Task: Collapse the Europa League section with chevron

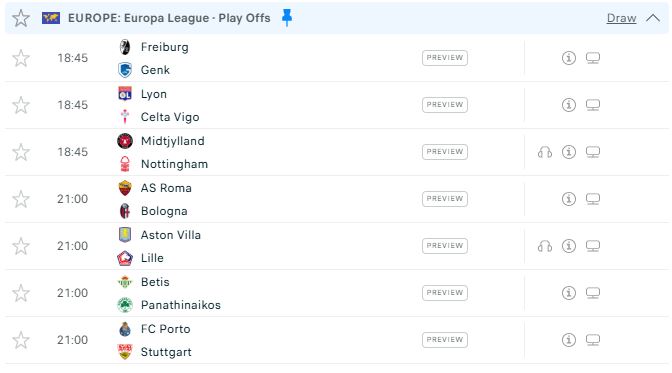Action: coord(653,18)
